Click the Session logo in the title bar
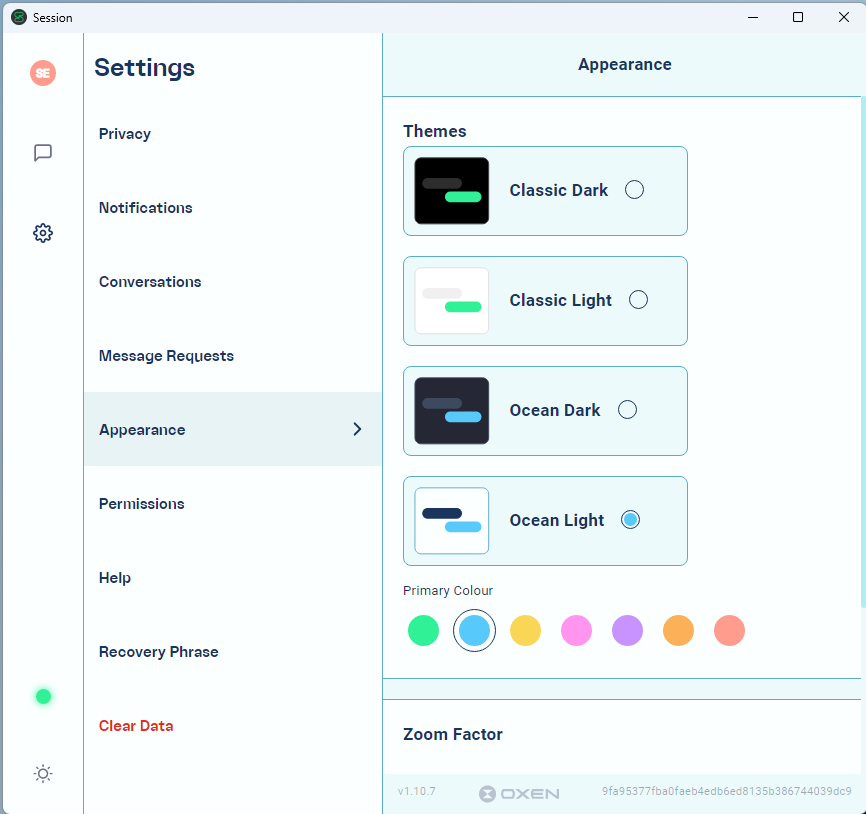 [x=19, y=17]
